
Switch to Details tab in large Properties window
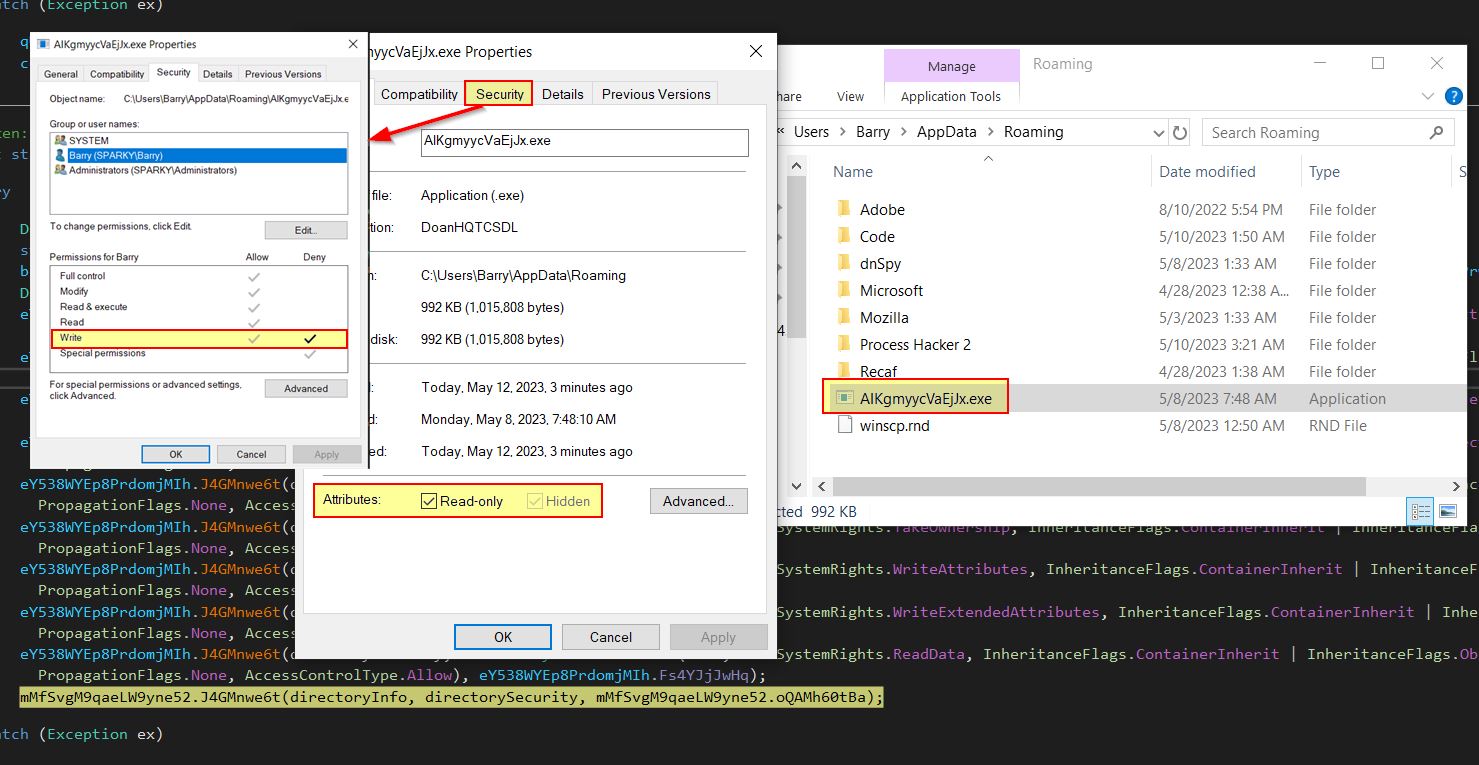(x=562, y=94)
